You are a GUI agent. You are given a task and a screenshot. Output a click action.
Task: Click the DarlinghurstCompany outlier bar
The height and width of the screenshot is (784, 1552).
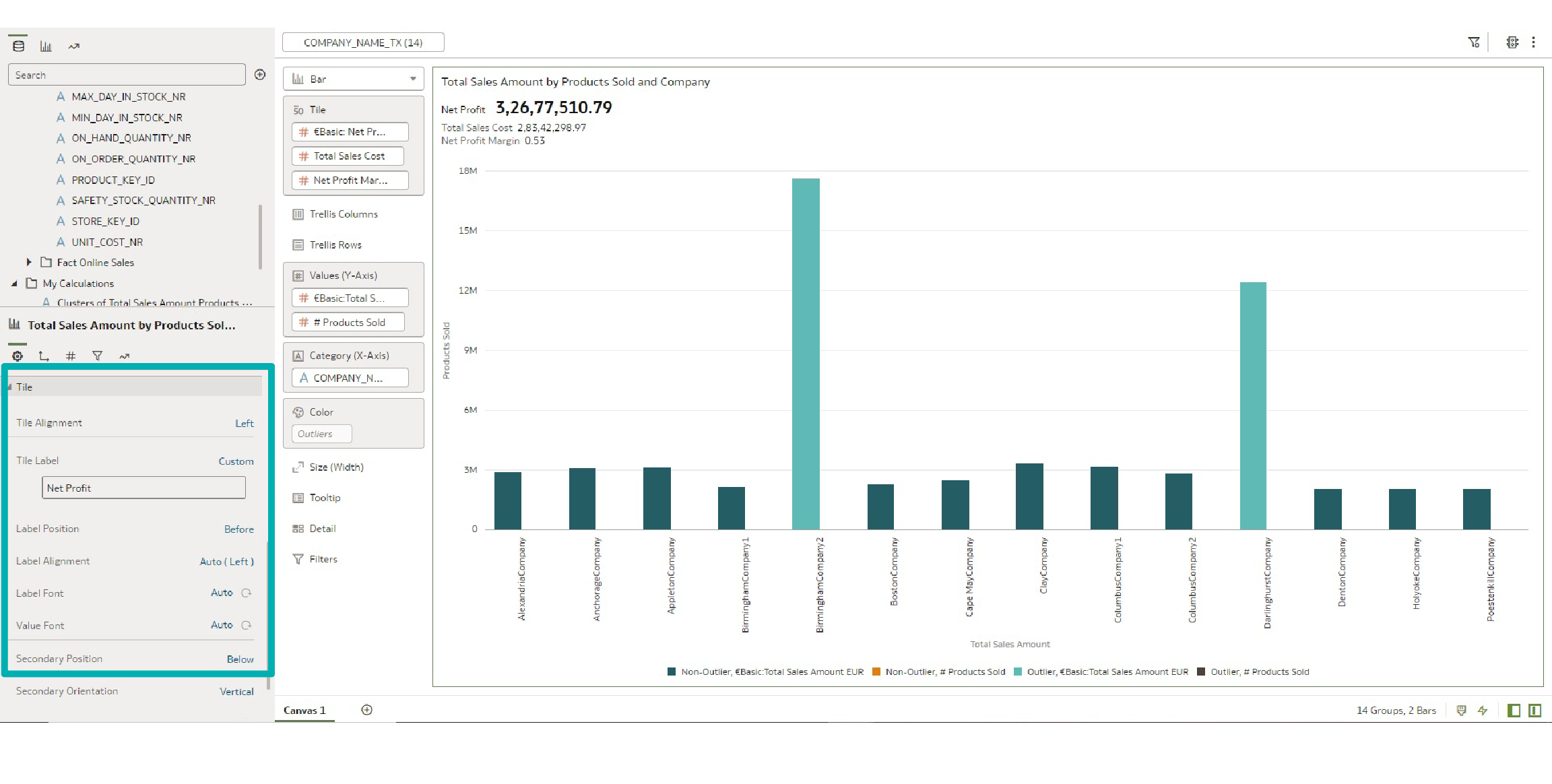(1253, 405)
